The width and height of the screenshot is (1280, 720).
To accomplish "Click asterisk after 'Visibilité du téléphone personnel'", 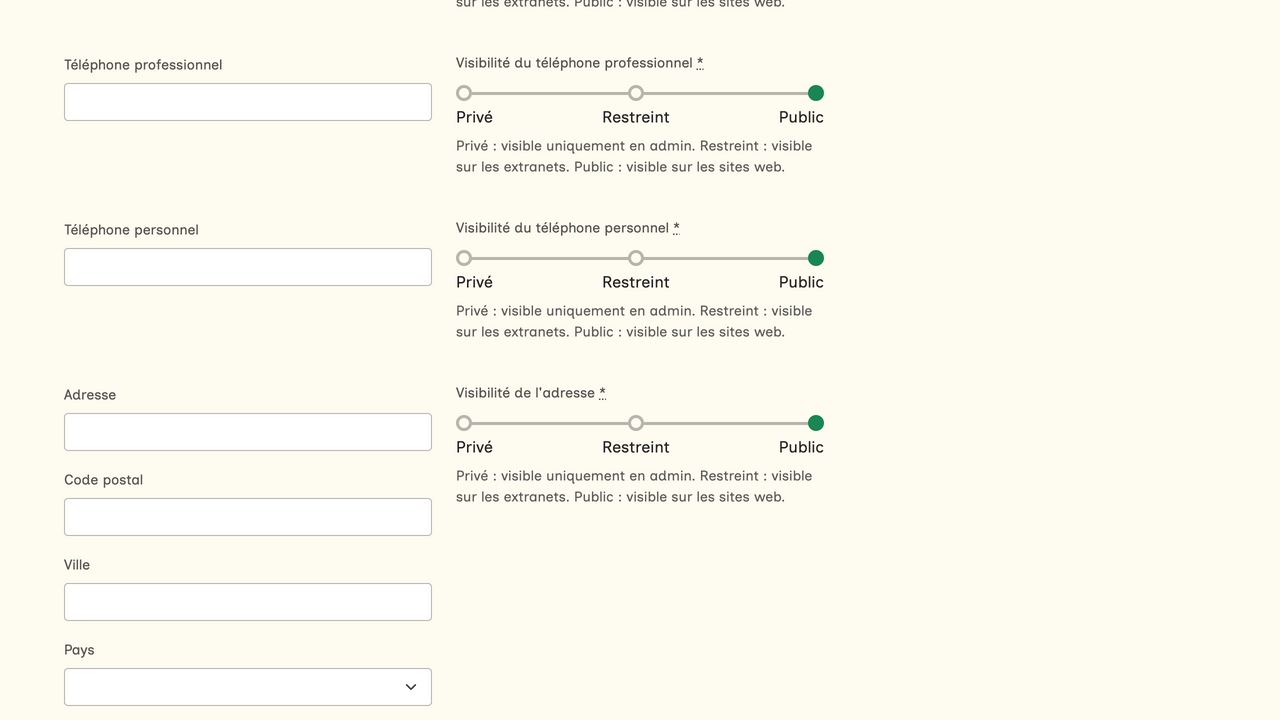I will pyautogui.click(x=676, y=228).
